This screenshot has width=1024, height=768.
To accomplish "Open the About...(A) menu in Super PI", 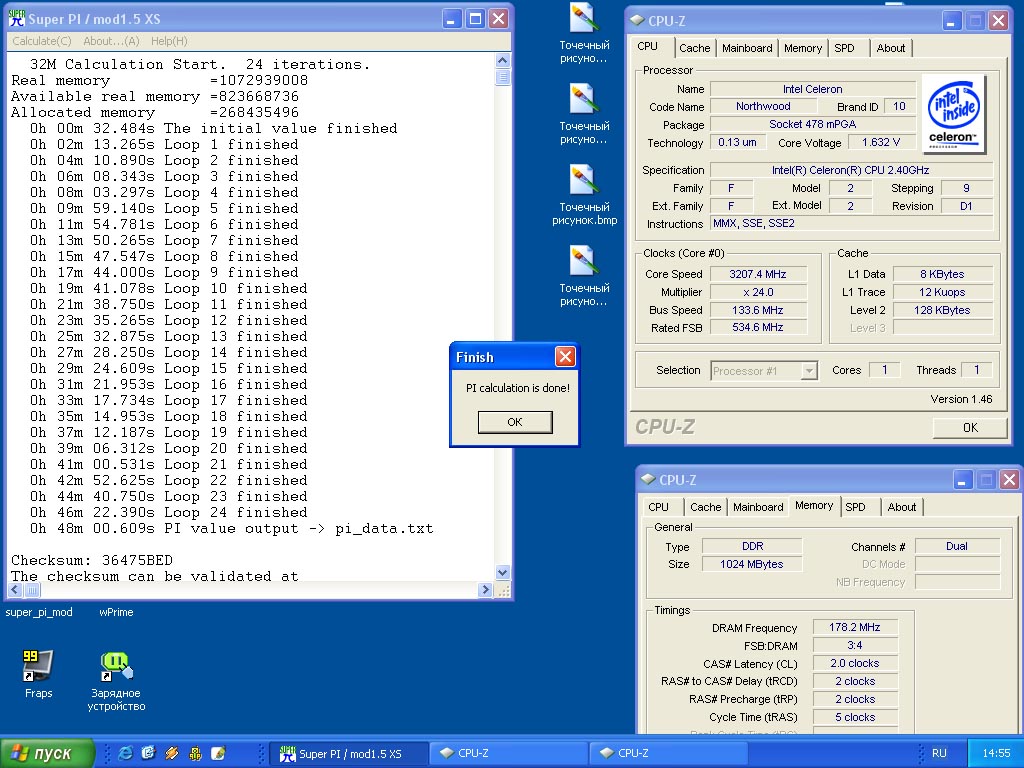I will [111, 40].
